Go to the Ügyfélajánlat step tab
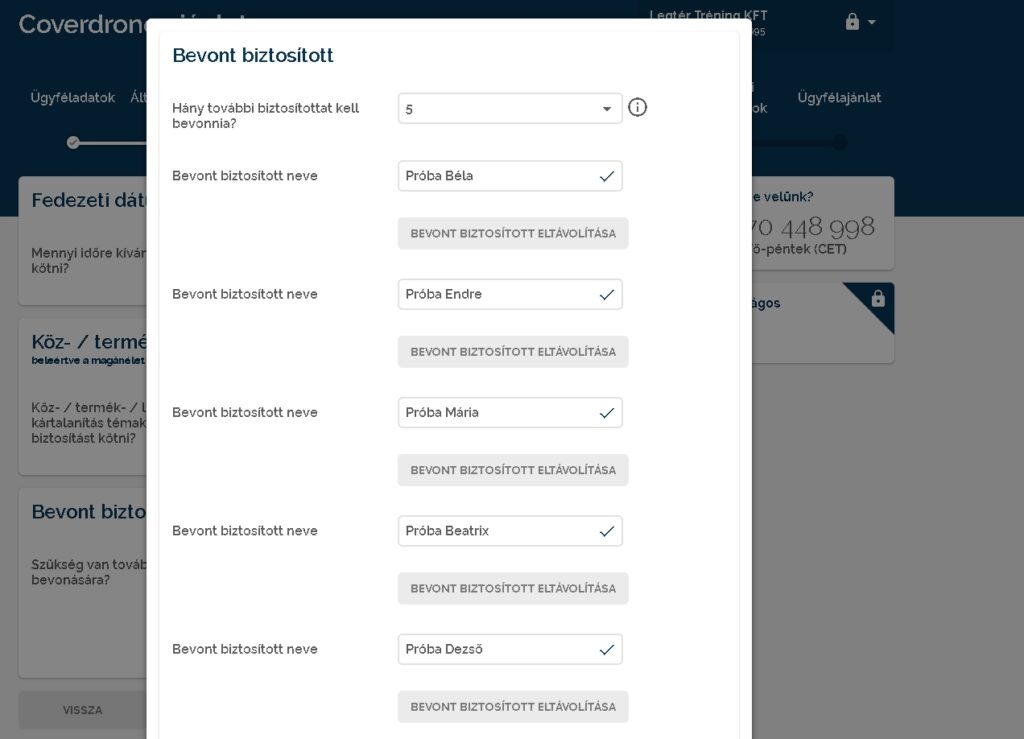This screenshot has width=1024, height=739. tap(839, 98)
